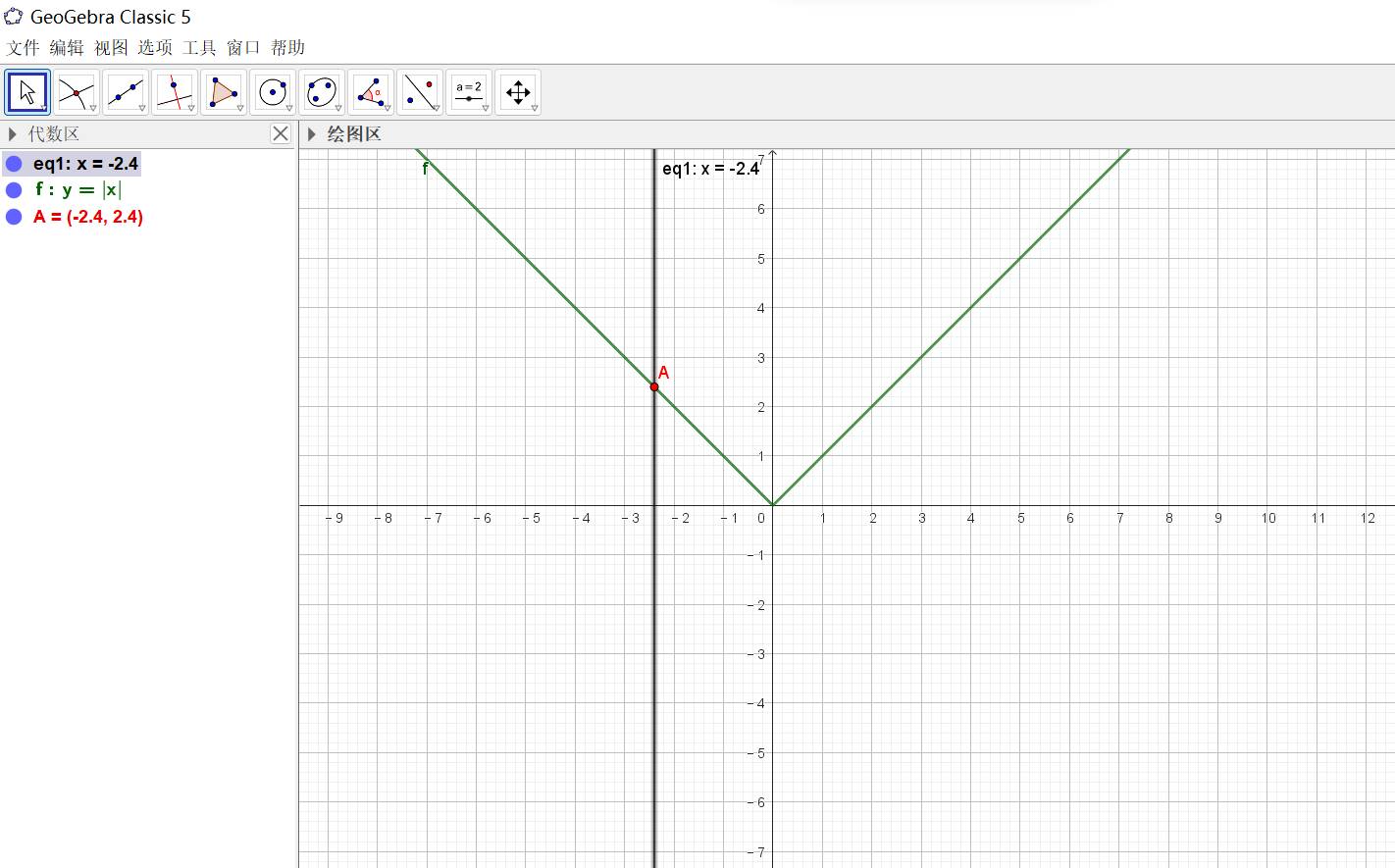This screenshot has height=868, width=1395.
Task: Choose the Line through two points tool
Action: pyautogui.click(x=126, y=92)
